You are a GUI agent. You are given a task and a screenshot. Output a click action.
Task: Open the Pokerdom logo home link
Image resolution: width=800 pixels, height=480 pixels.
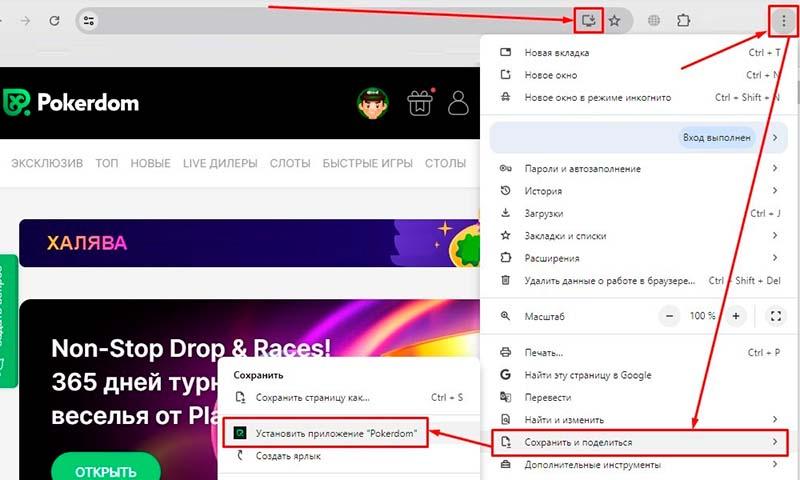click(x=71, y=103)
